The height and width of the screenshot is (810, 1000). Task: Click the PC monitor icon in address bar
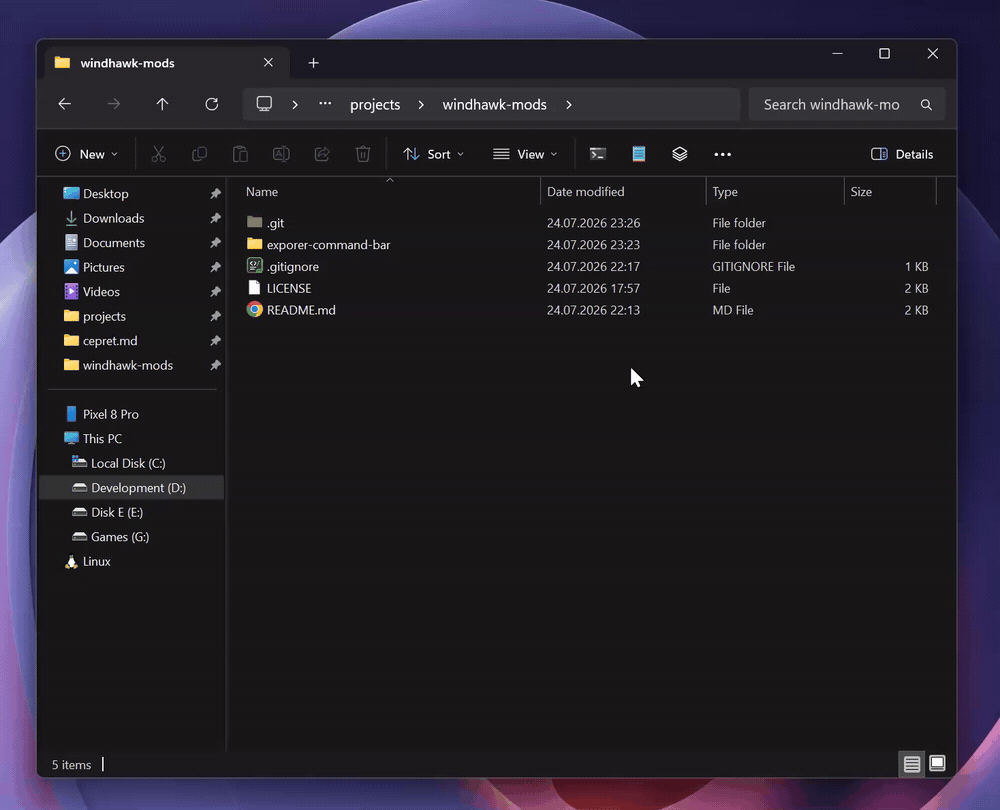point(264,104)
